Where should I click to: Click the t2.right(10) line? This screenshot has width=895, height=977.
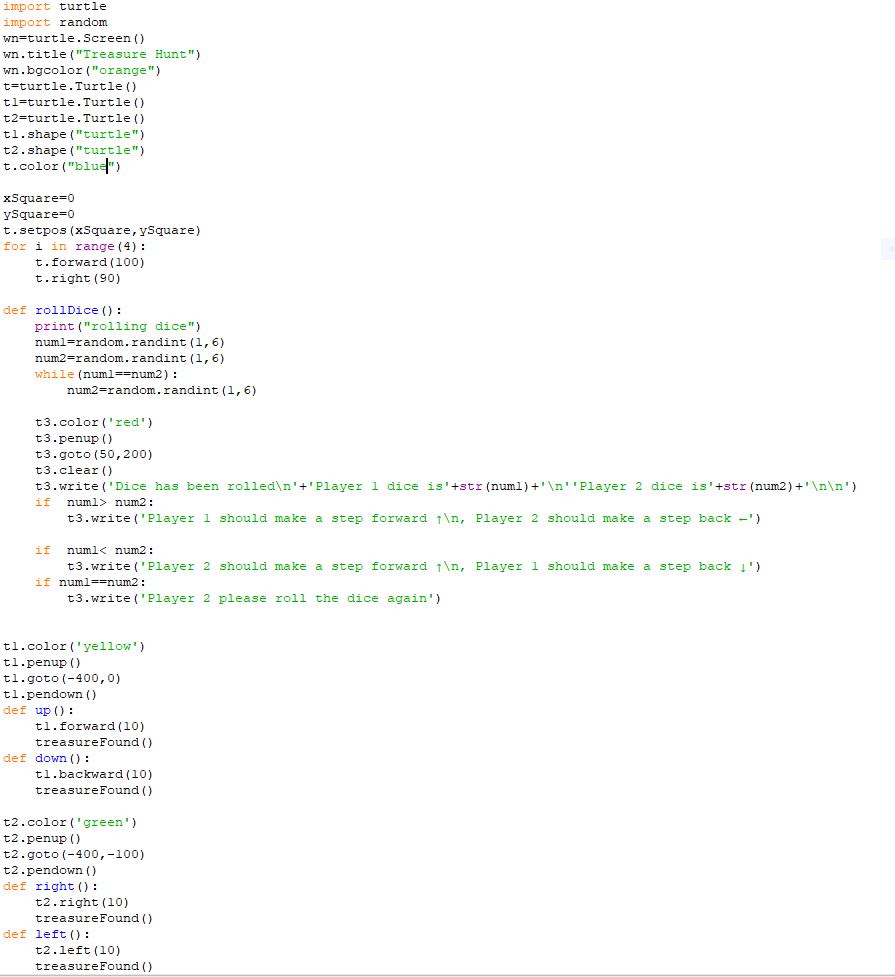82,903
